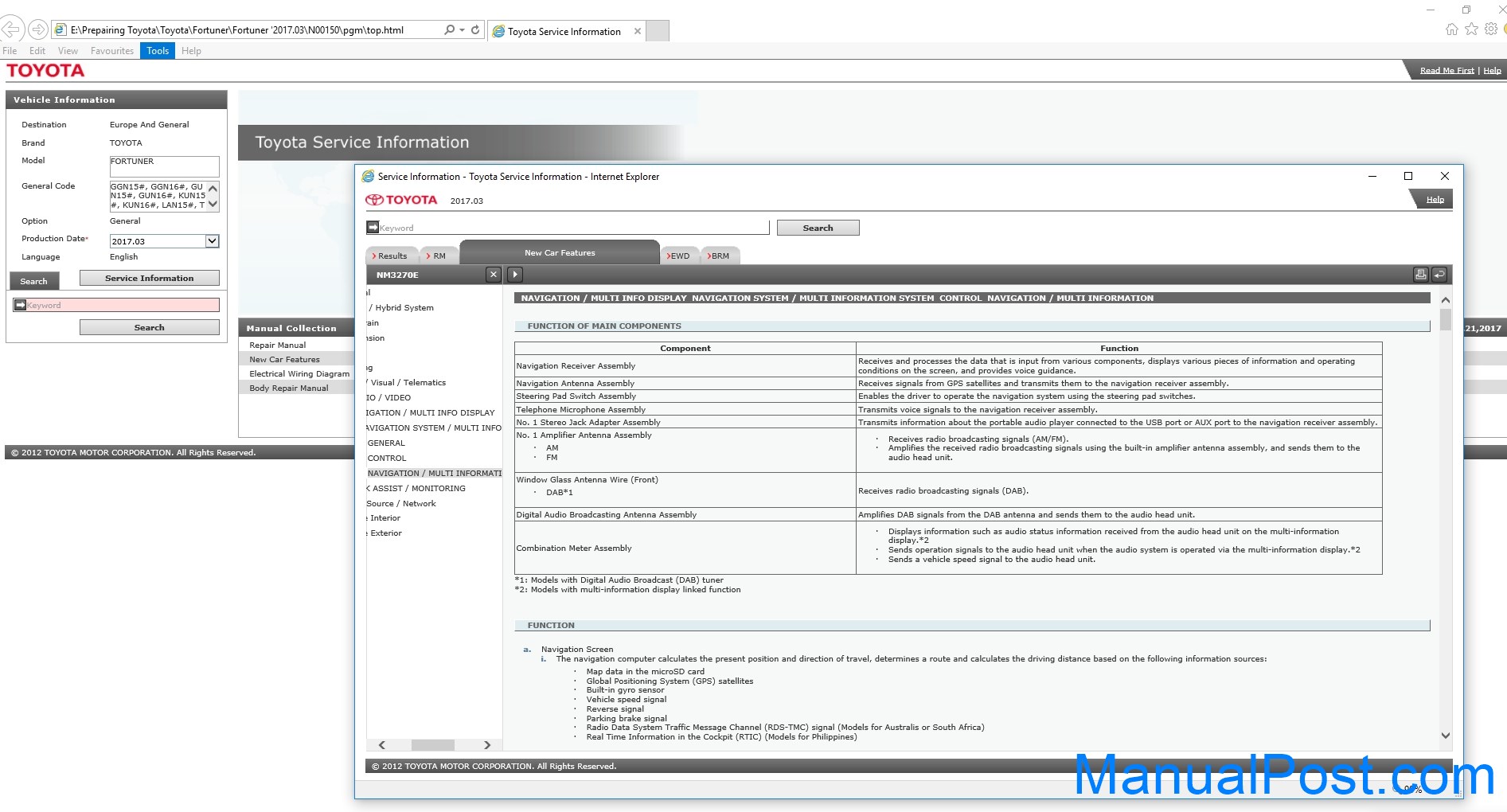Open the browser settings gear icon

pos(1491,29)
